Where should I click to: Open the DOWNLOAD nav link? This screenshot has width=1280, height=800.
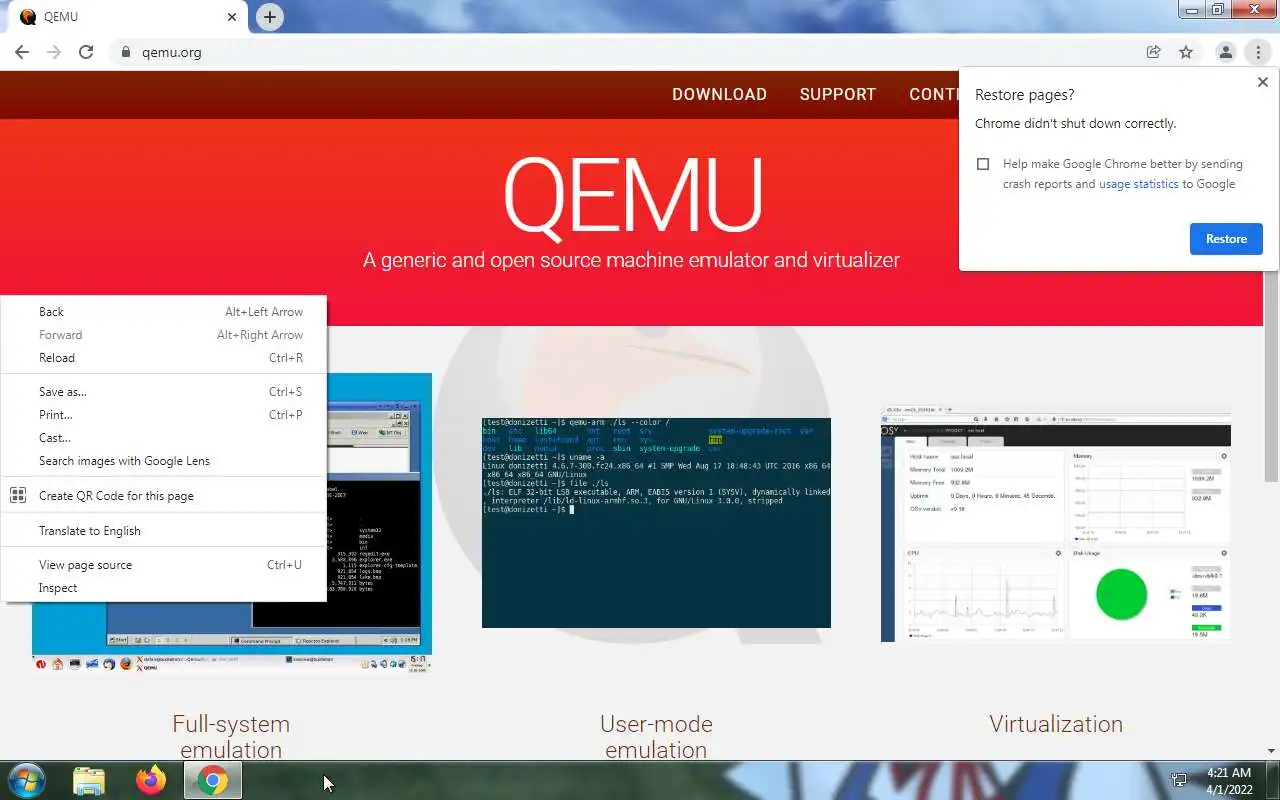[x=719, y=94]
